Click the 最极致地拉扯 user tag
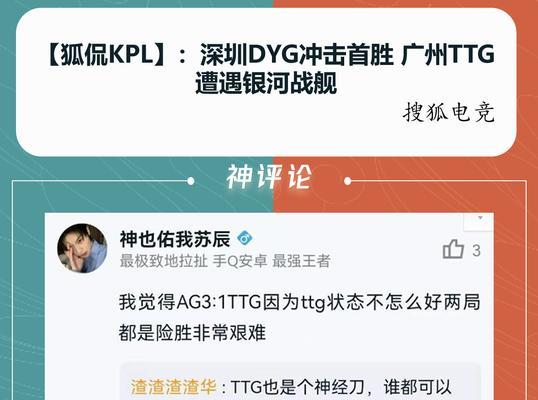Viewport: 538px width, 400px height. point(164,261)
